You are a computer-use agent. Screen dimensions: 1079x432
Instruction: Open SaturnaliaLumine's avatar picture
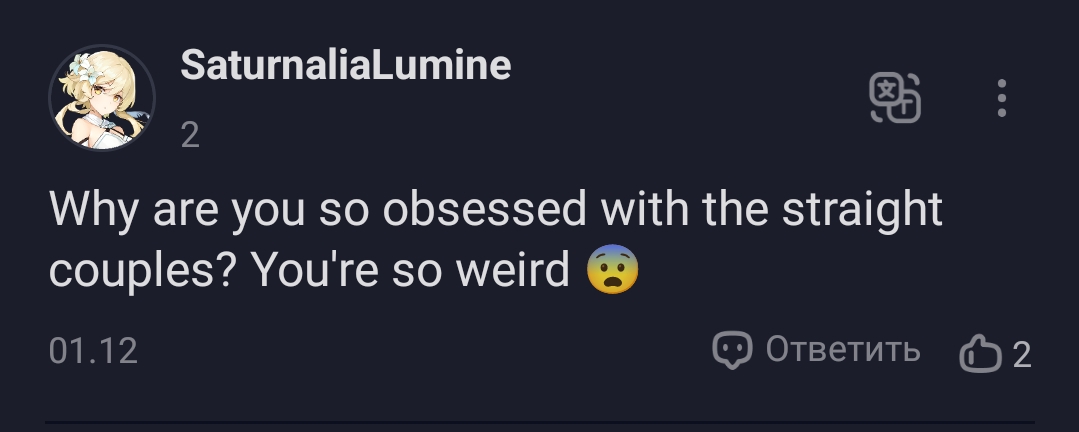tap(101, 98)
